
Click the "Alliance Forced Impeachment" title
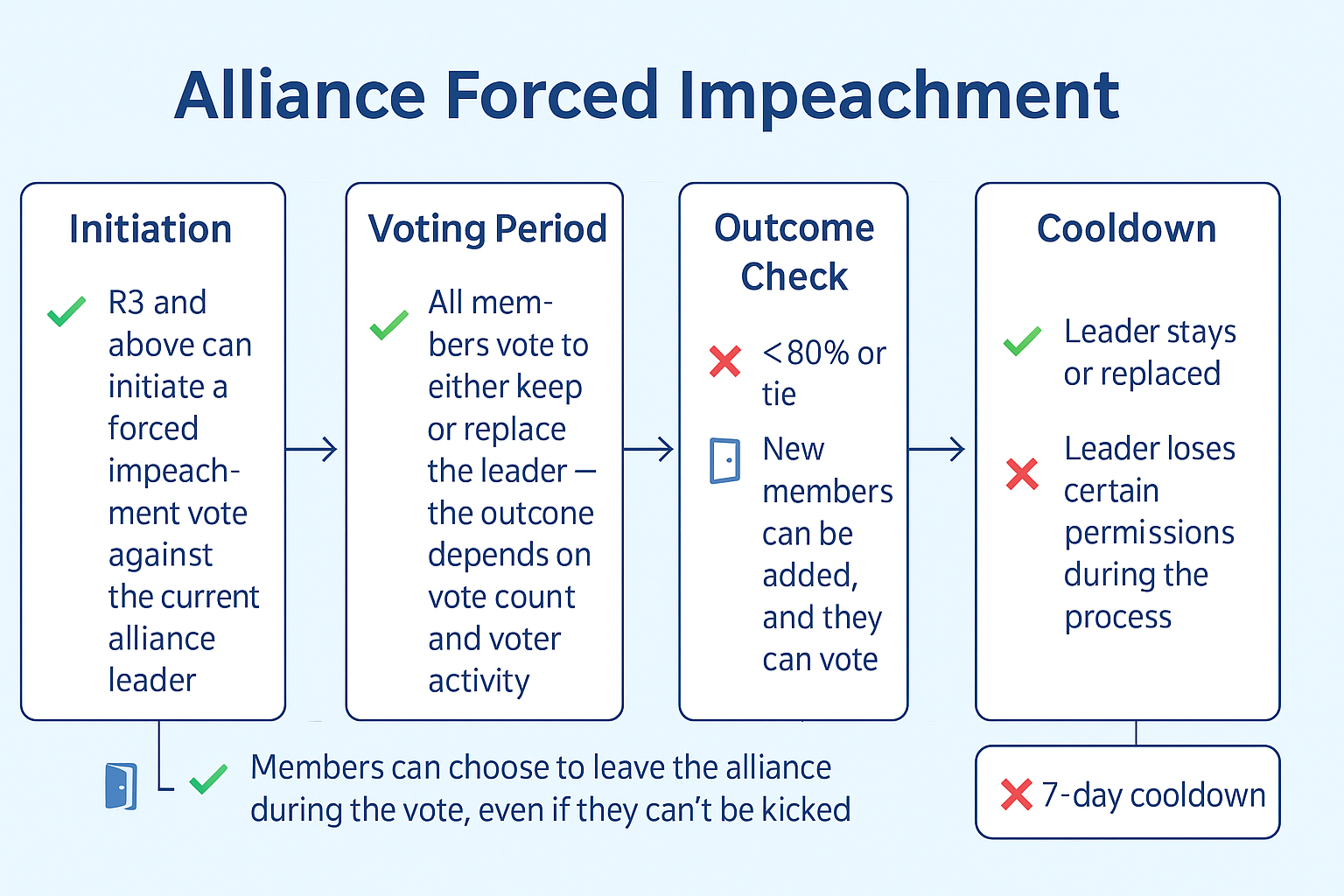647,94
